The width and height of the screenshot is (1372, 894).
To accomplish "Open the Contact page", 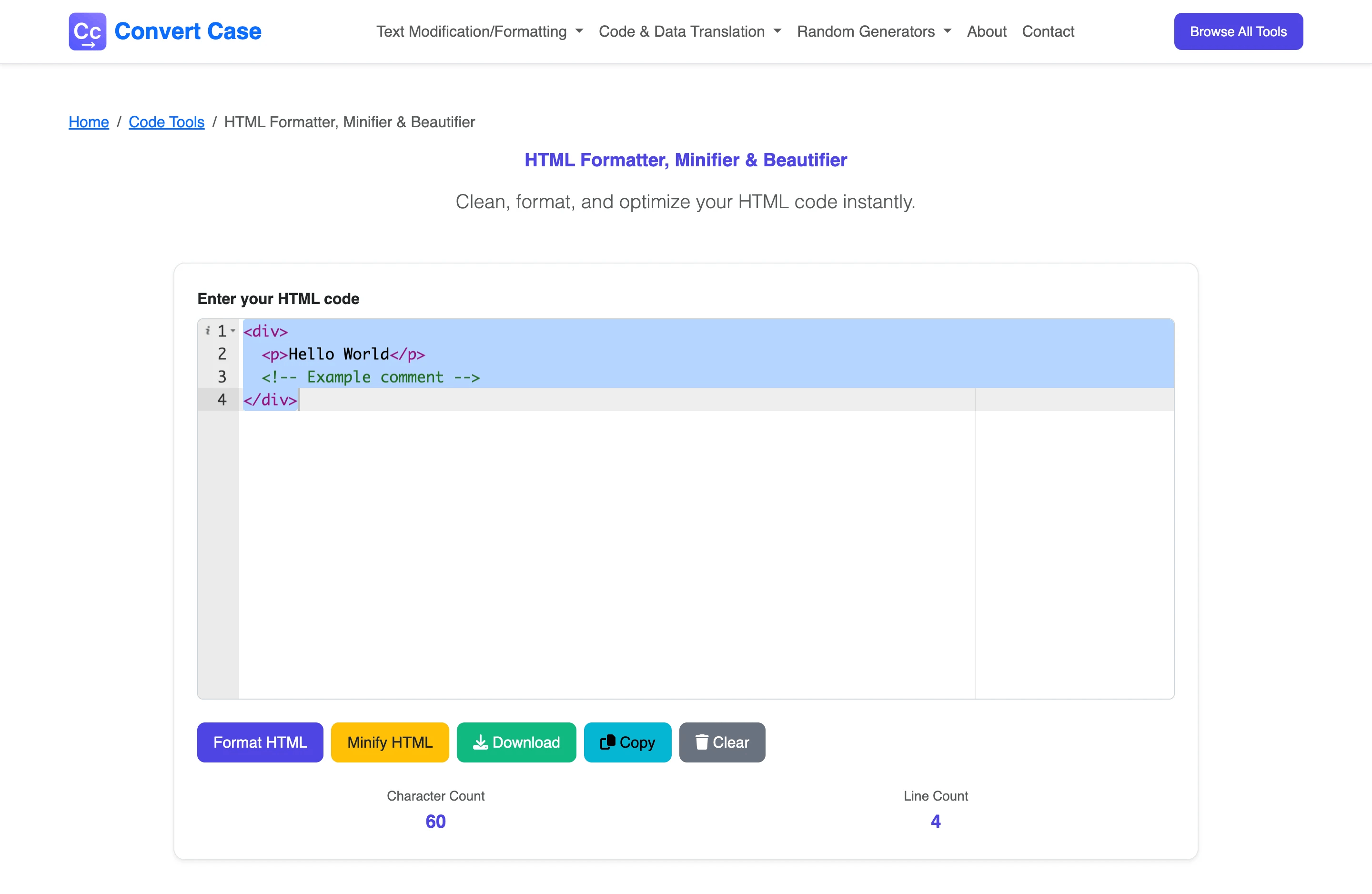I will [x=1048, y=31].
